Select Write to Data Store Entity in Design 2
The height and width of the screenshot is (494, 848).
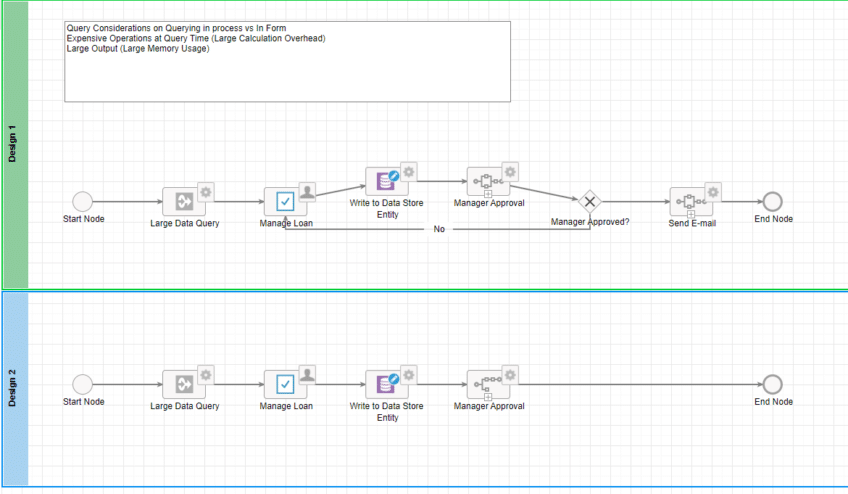386,384
